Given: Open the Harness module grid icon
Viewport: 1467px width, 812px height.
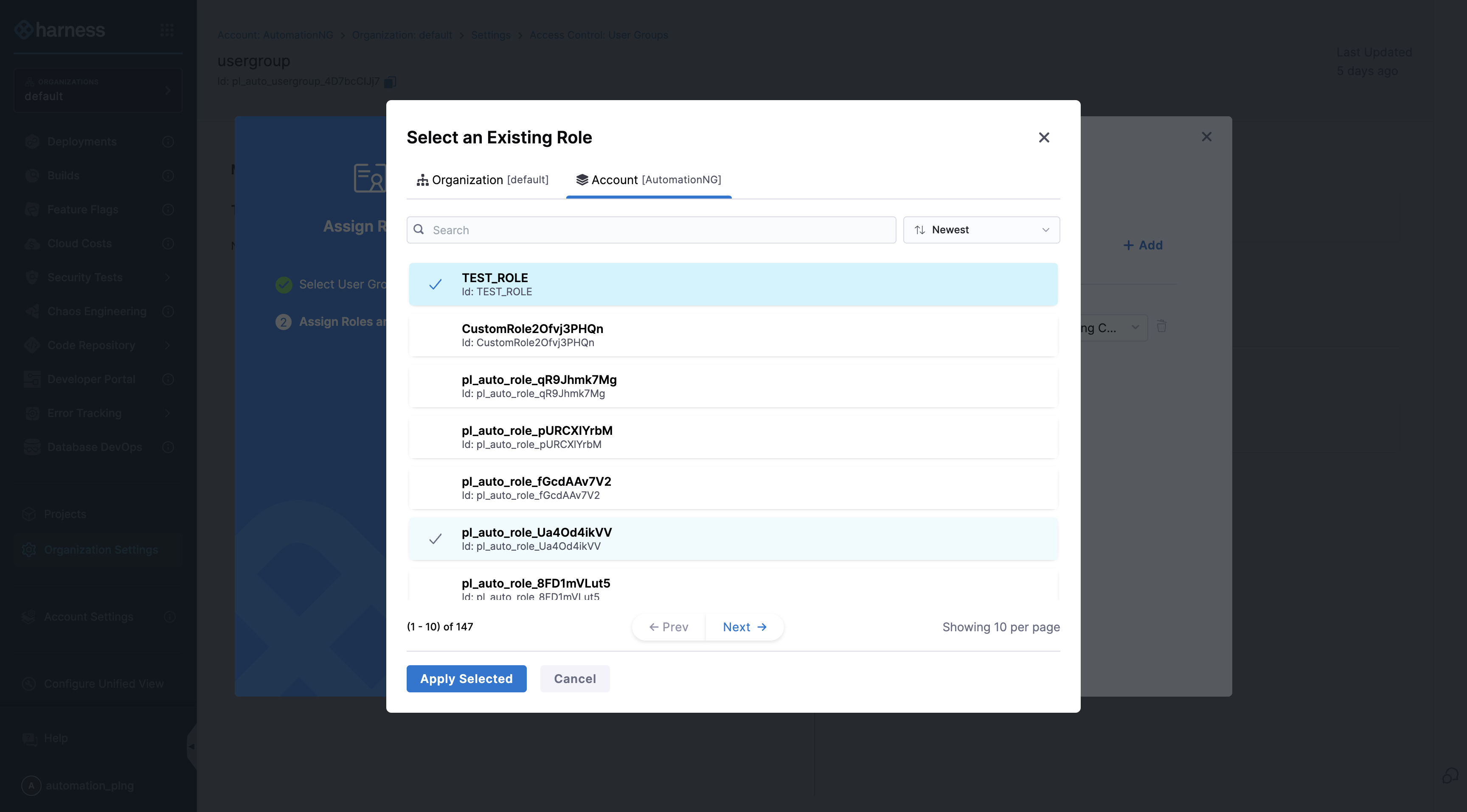Looking at the screenshot, I should coord(167,30).
